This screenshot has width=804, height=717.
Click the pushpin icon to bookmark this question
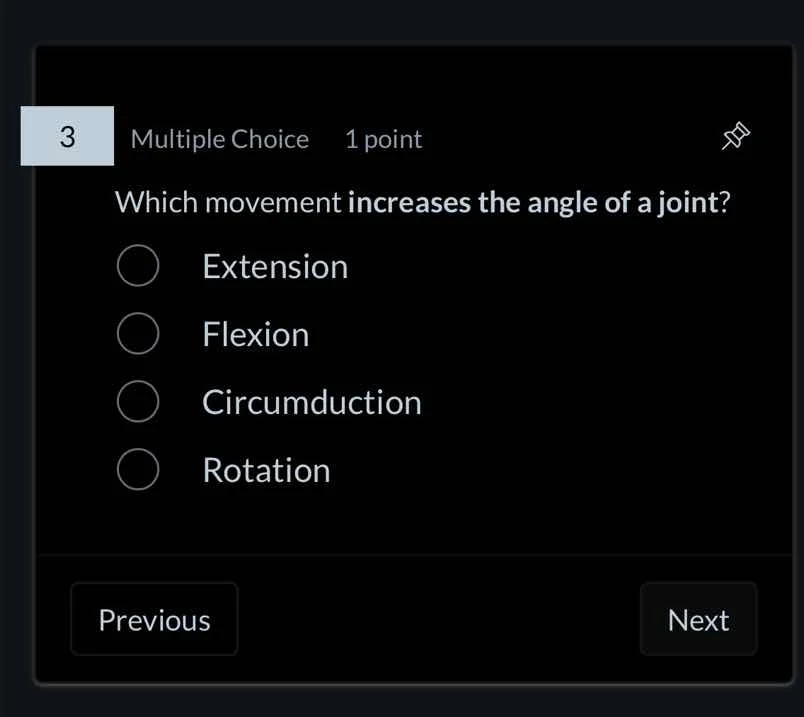pos(735,137)
